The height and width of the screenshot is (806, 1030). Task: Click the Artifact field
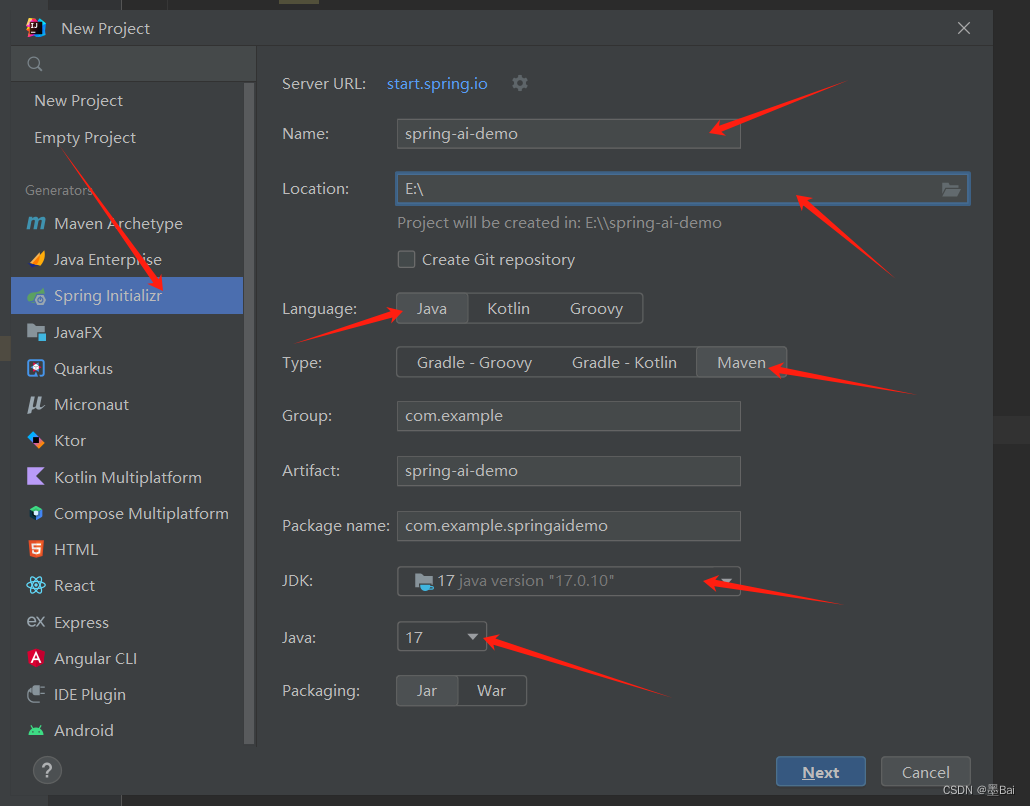click(569, 471)
